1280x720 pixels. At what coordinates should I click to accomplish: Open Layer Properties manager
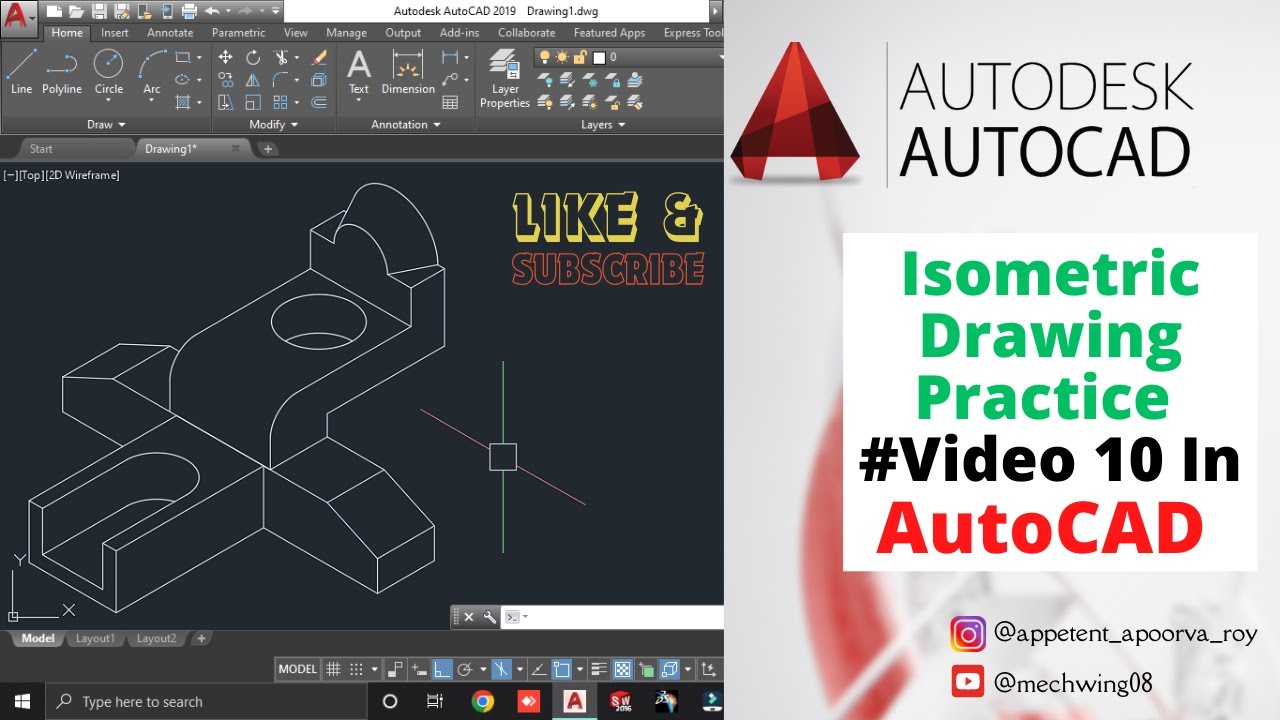[x=505, y=80]
